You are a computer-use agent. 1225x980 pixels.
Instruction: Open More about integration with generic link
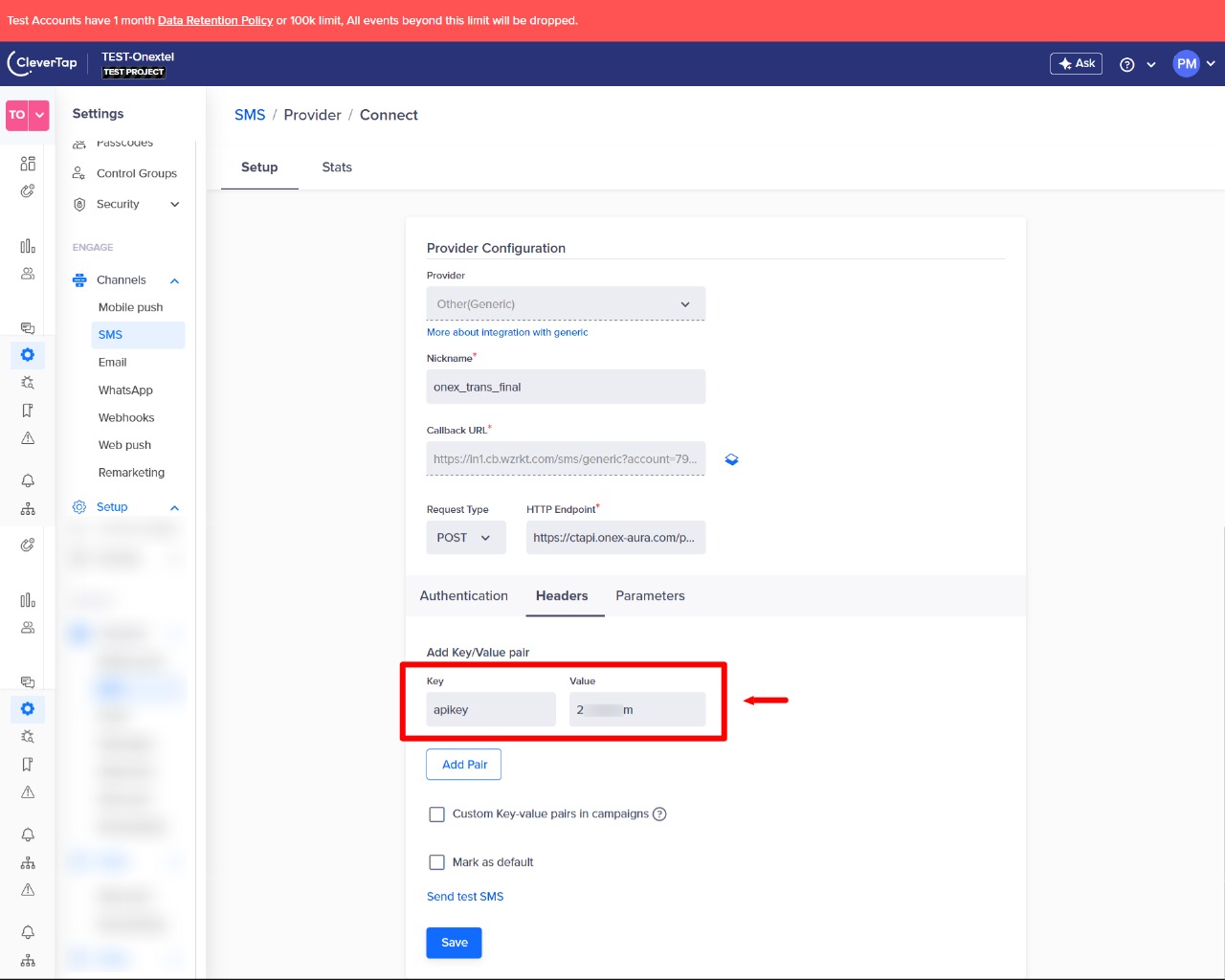click(507, 332)
